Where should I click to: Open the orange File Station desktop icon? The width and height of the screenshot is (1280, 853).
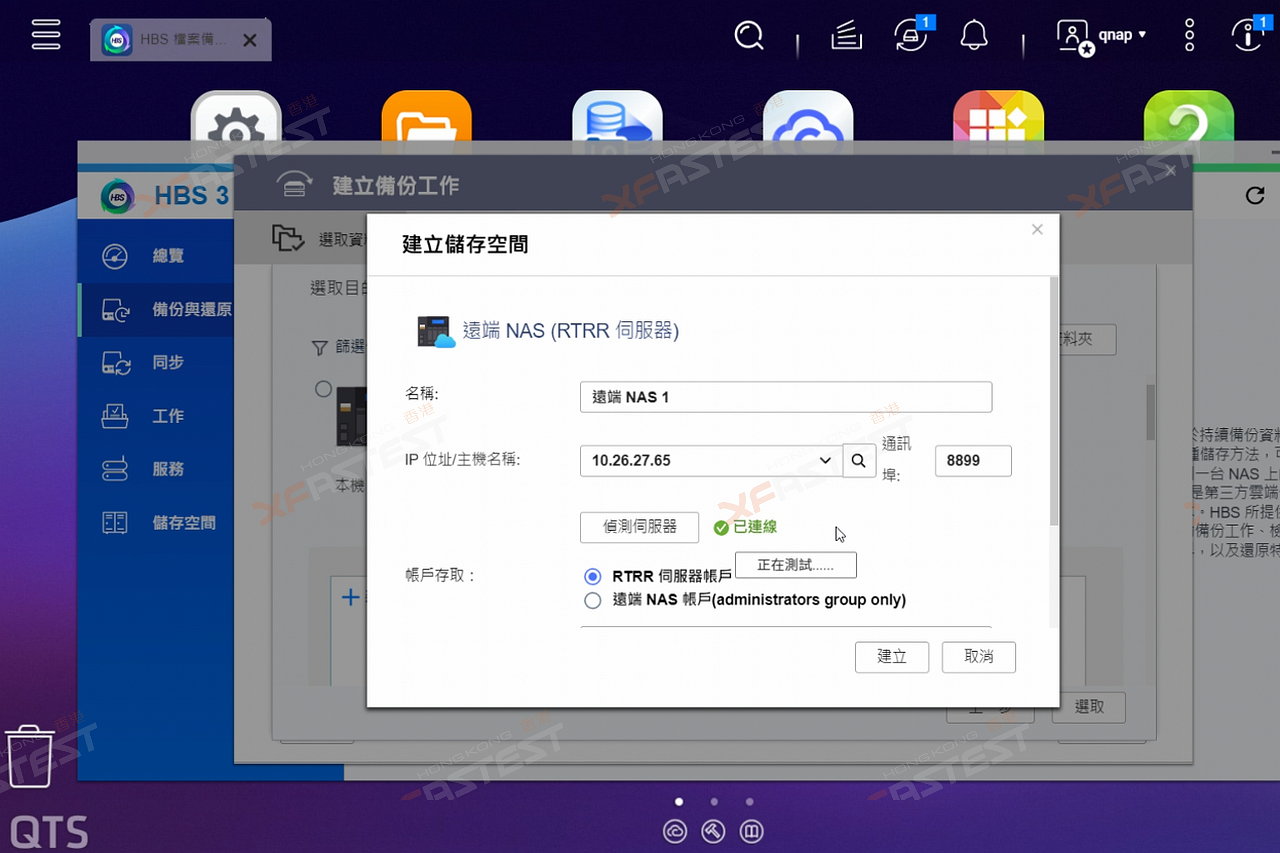point(427,118)
